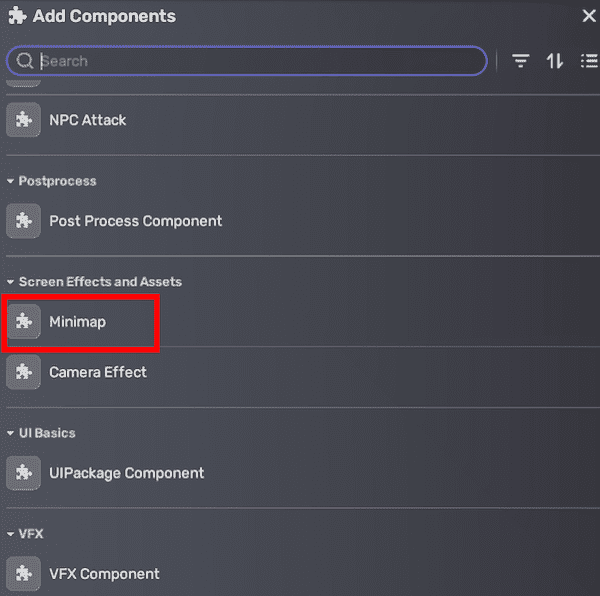This screenshot has width=600, height=596.
Task: Click the Post Process Component puzzle icon
Action: tap(23, 221)
